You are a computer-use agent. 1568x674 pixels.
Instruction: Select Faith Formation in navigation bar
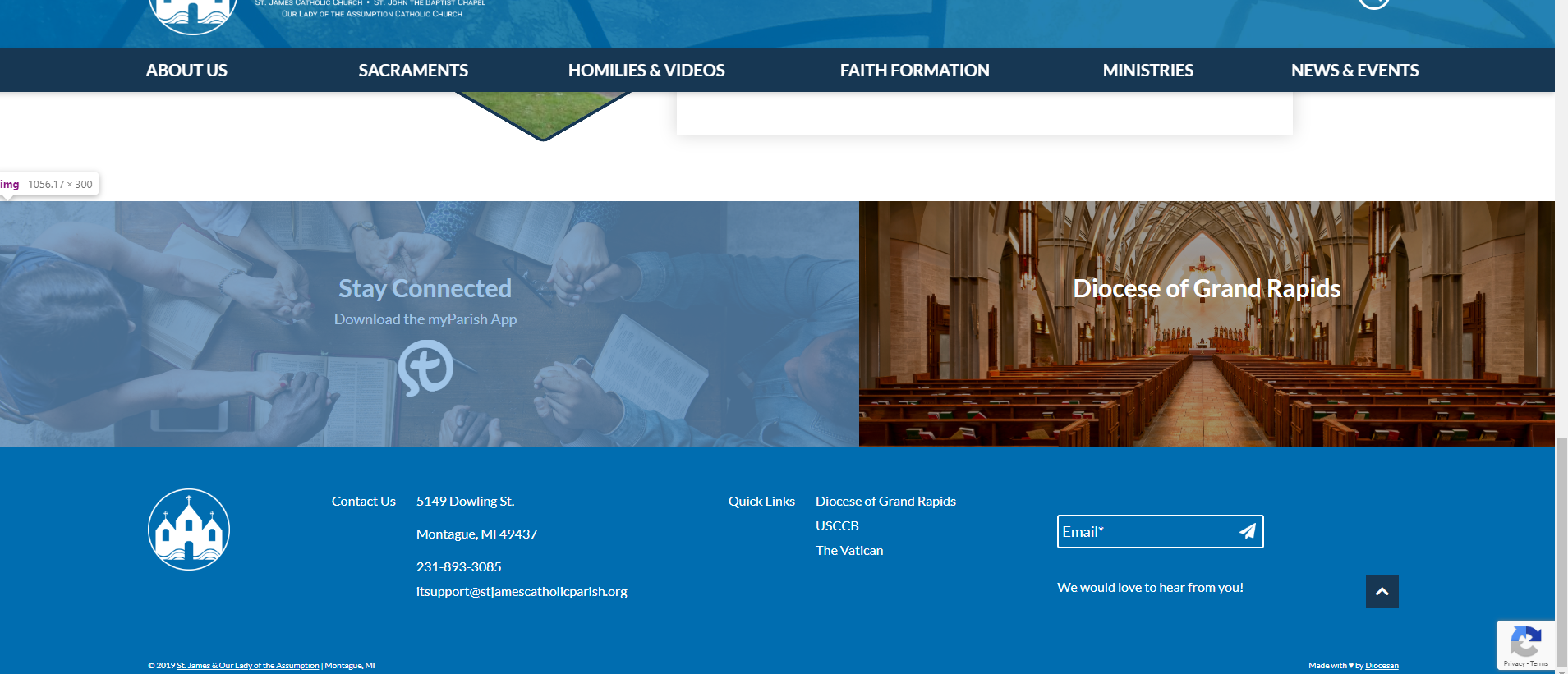click(914, 71)
